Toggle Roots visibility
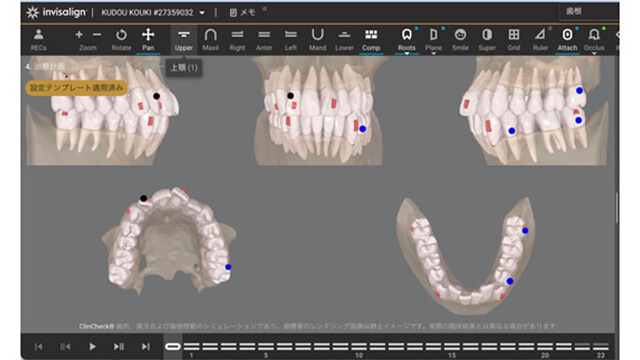This screenshot has width=640, height=360. (x=407, y=40)
